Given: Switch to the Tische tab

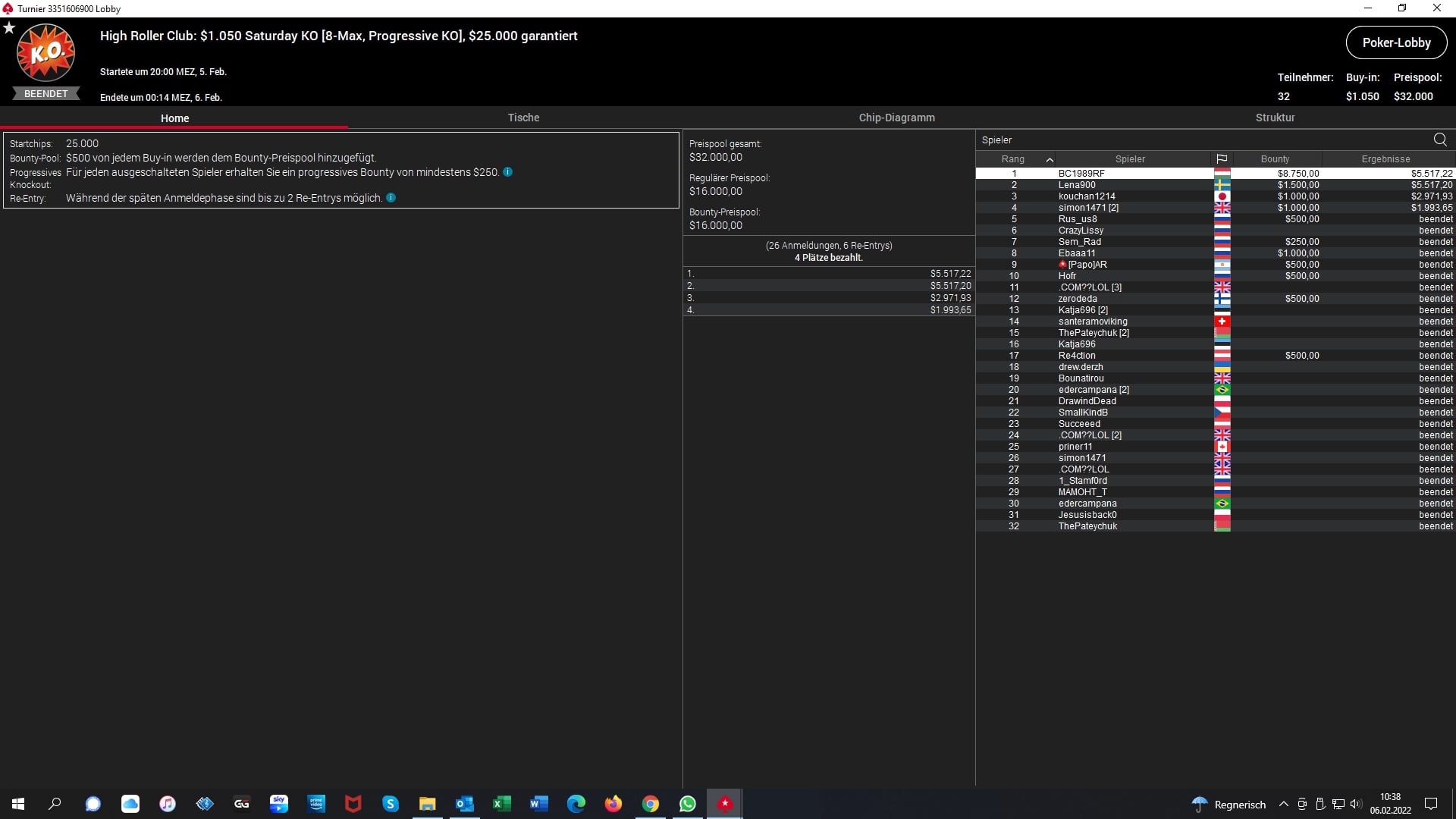Looking at the screenshot, I should [x=523, y=118].
